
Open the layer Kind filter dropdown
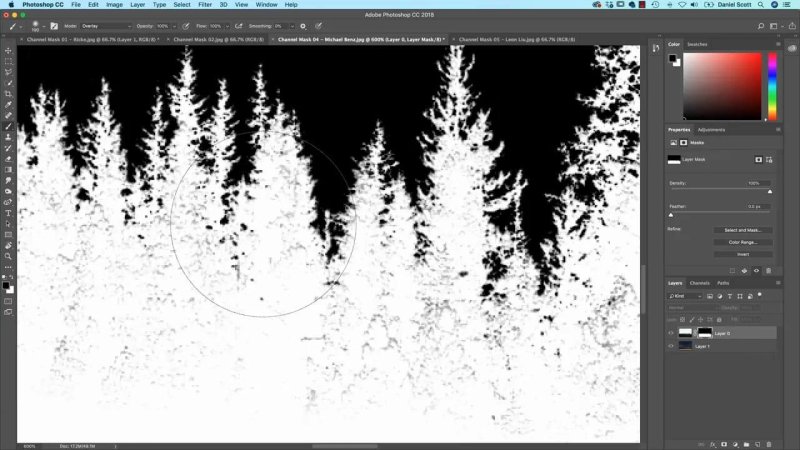[685, 296]
